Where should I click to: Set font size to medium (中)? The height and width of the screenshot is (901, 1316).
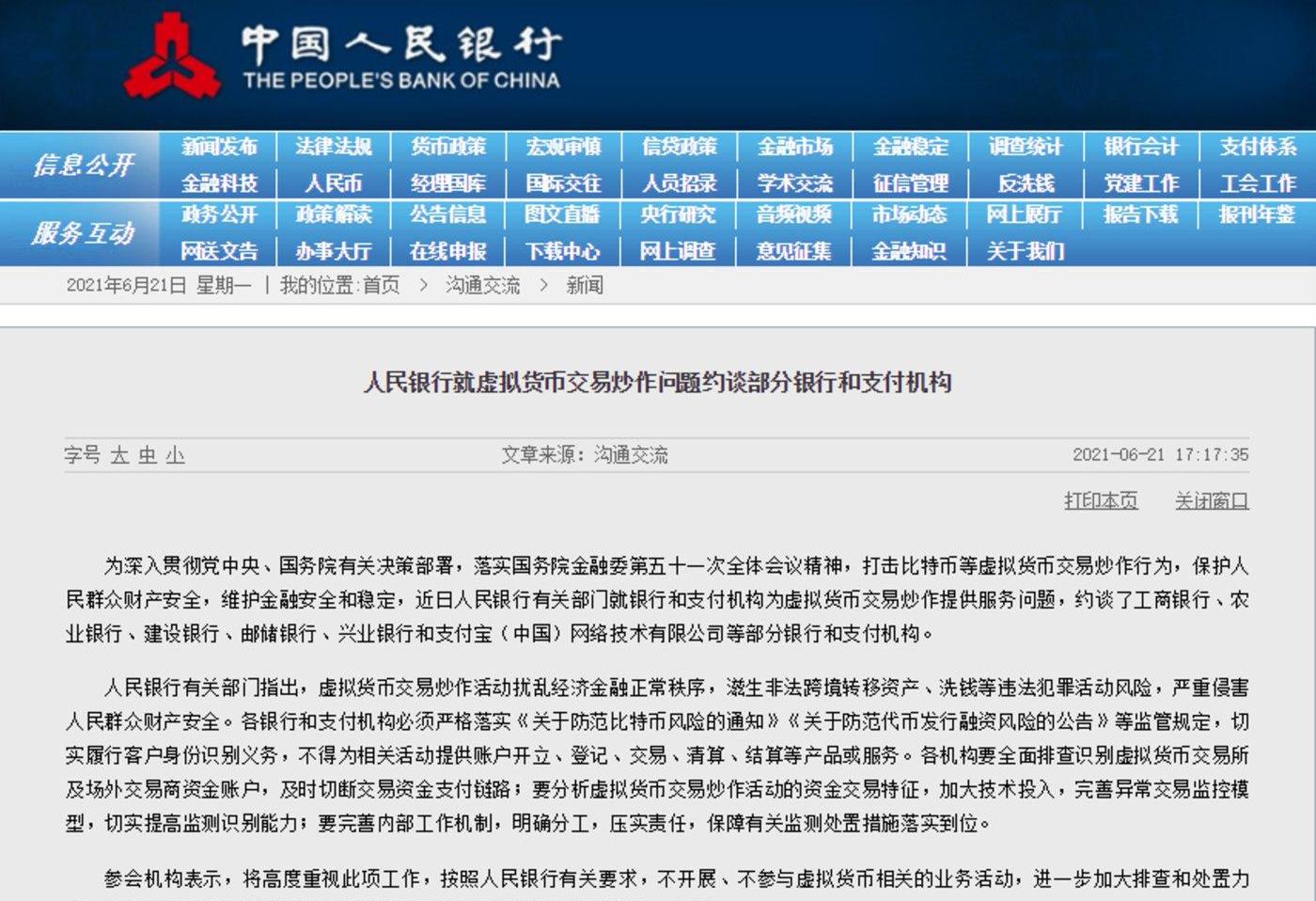tap(148, 455)
